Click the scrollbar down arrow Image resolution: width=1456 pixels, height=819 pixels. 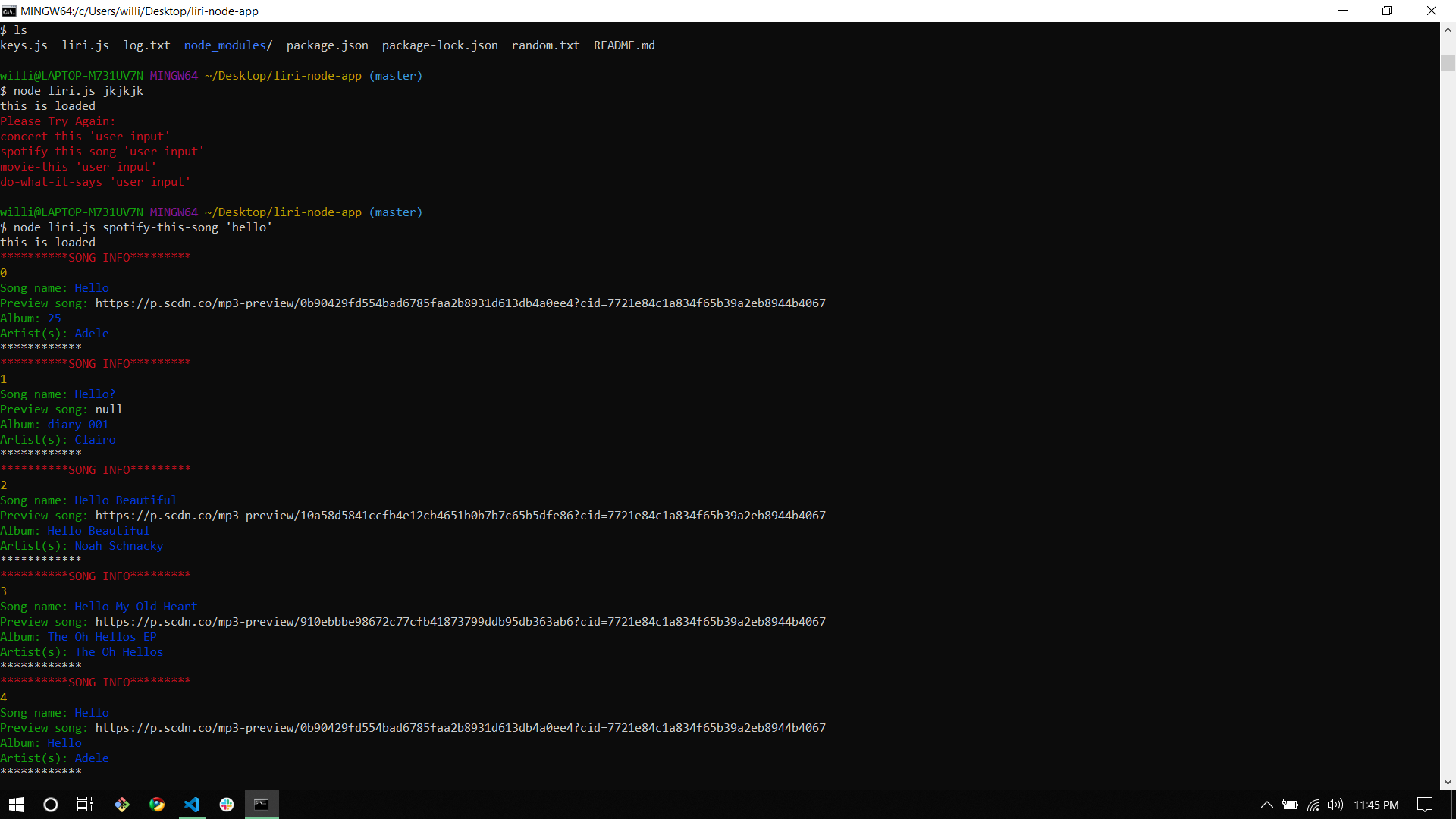point(1448,781)
